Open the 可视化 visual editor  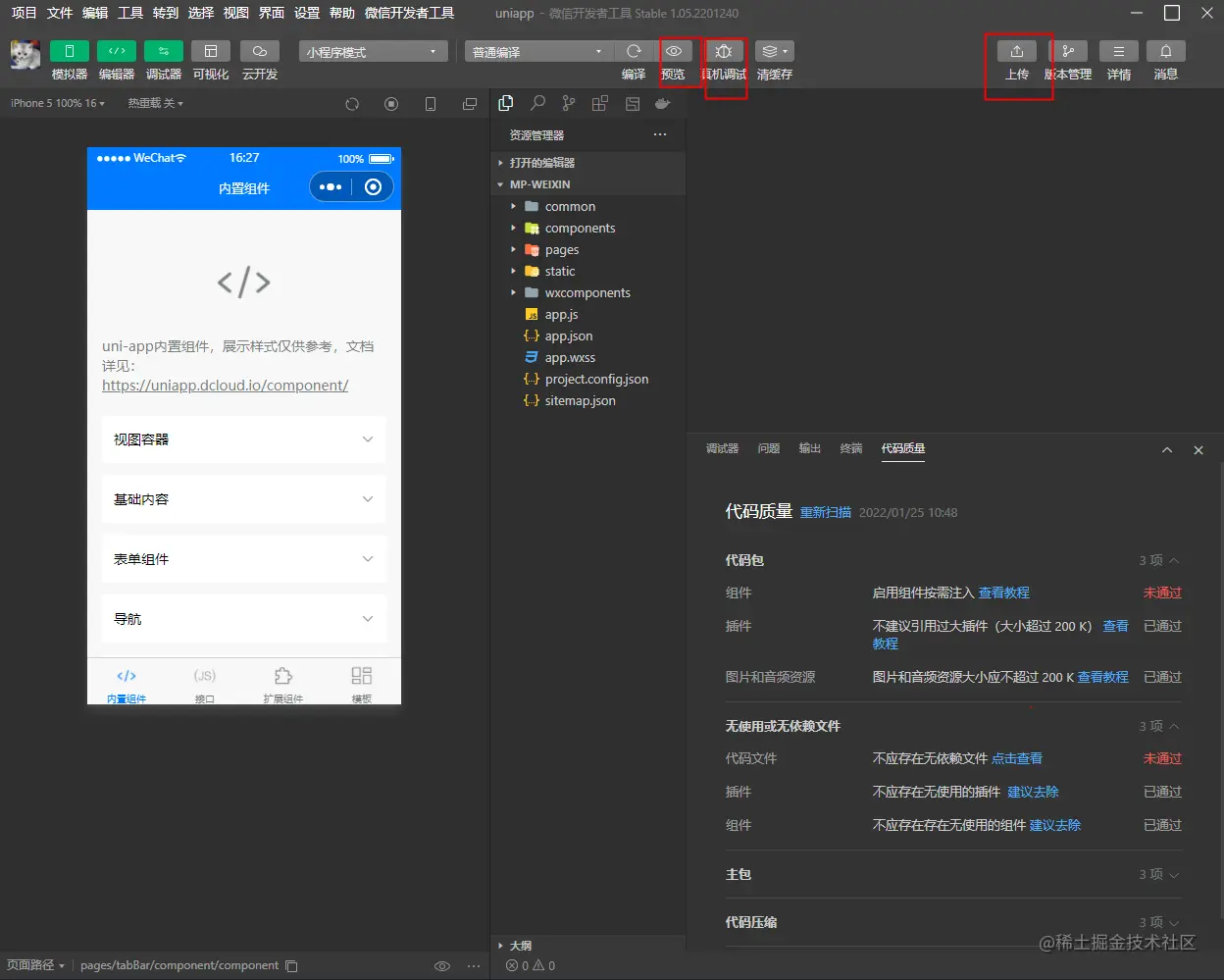coord(211,51)
